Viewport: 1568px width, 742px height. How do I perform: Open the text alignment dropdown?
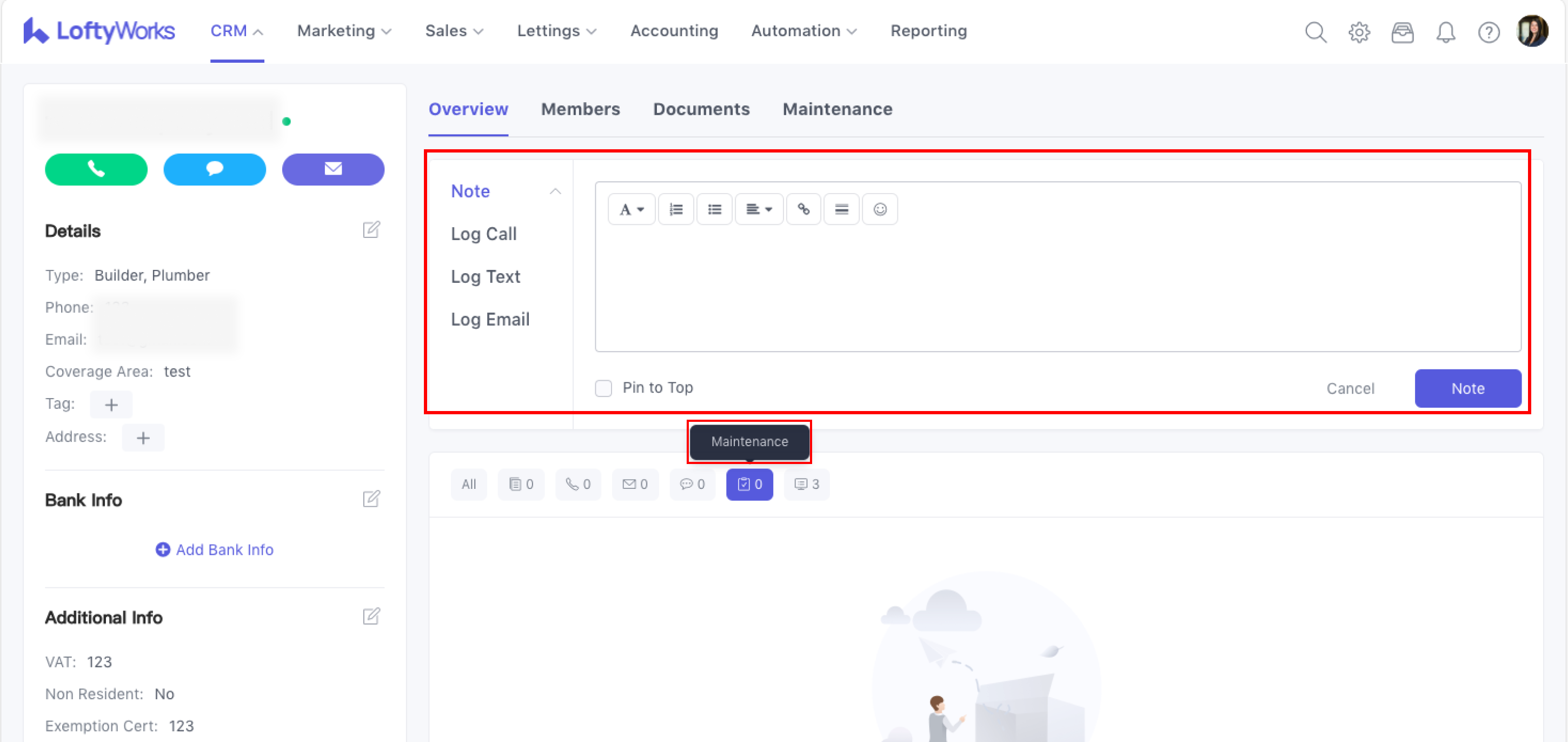(x=759, y=209)
